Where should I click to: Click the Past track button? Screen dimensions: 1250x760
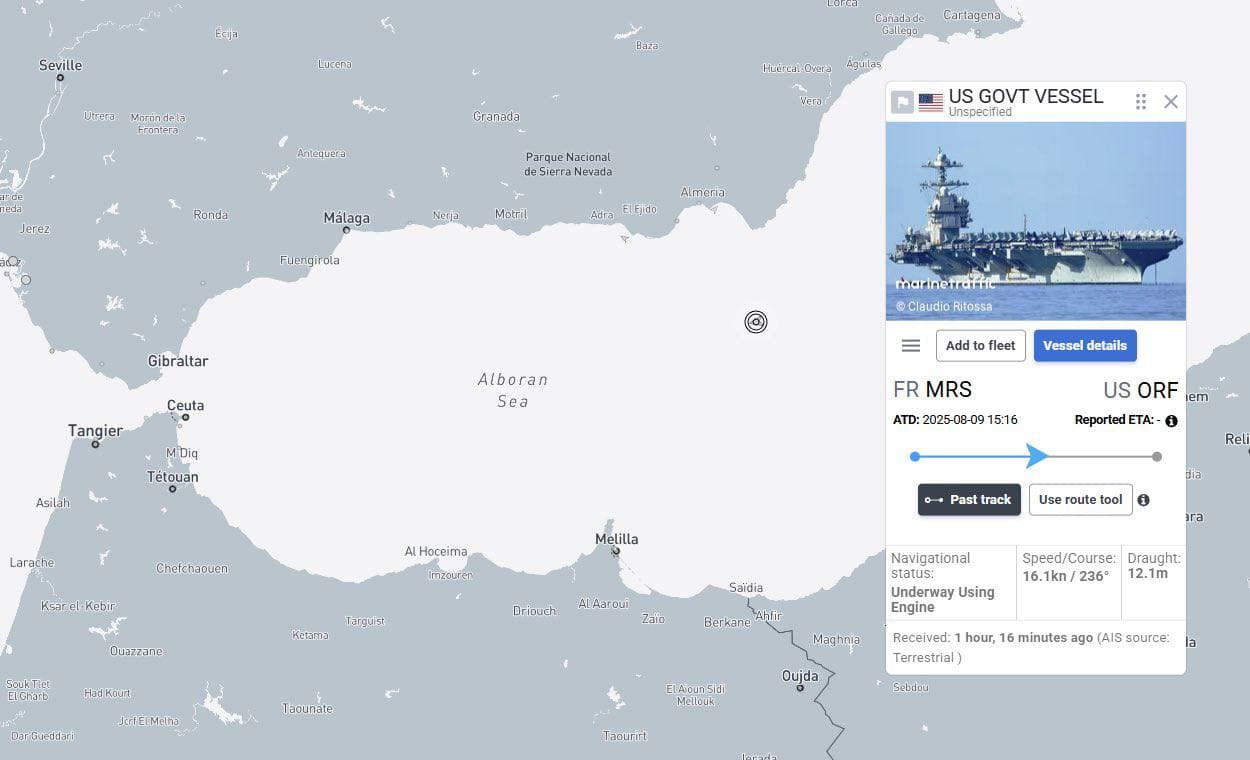[969, 500]
